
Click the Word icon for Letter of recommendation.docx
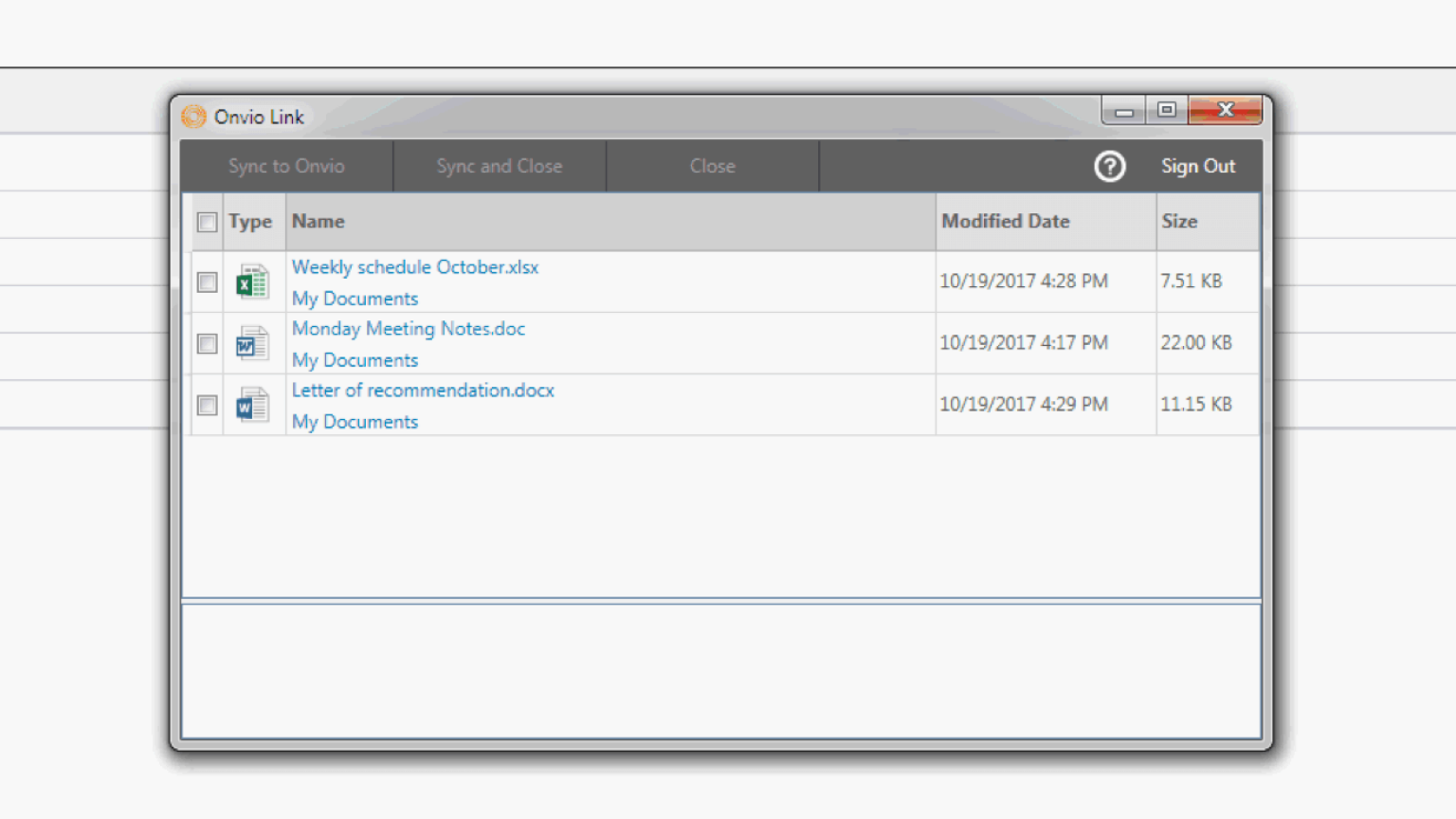252,405
